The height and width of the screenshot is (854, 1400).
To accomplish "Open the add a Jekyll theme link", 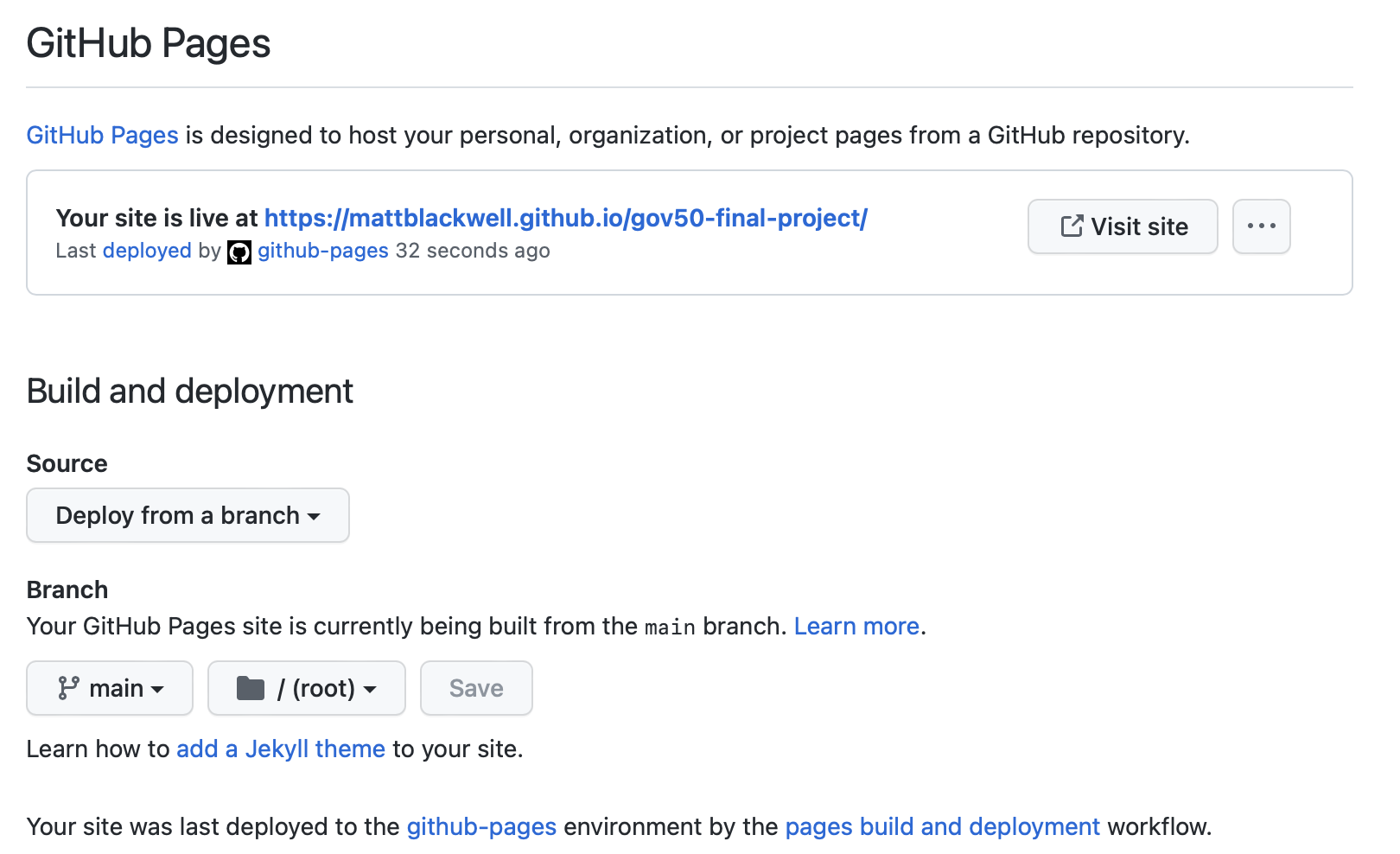I will [281, 749].
